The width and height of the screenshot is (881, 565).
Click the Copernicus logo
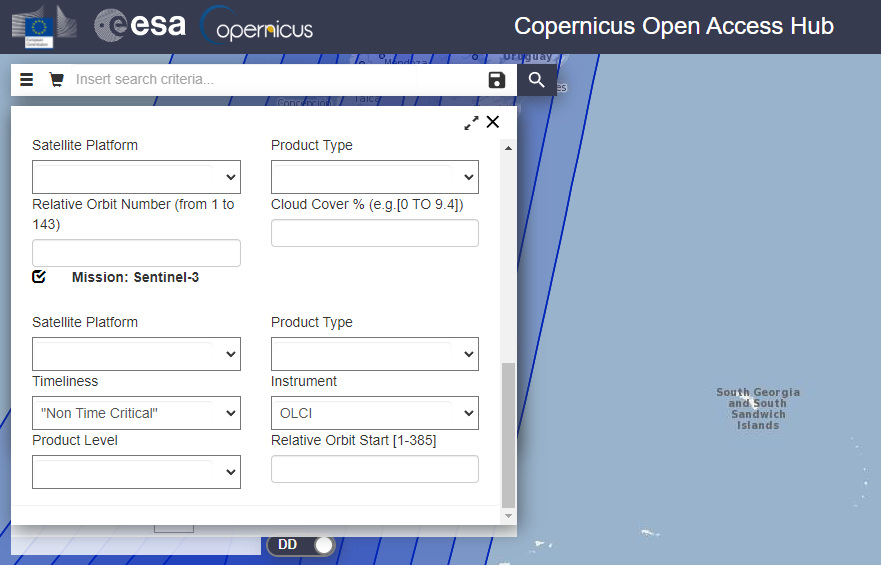tap(257, 26)
